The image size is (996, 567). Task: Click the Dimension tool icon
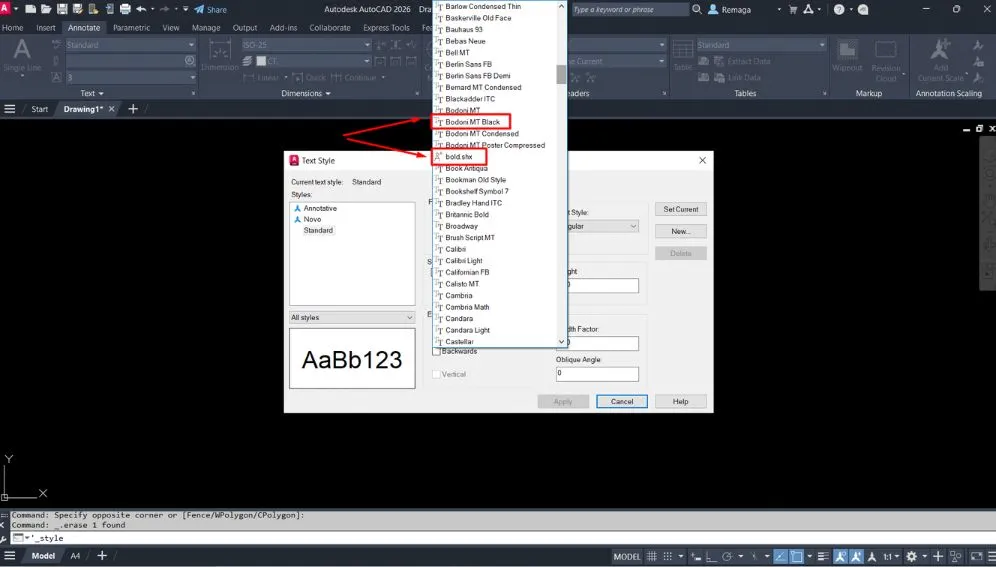220,50
